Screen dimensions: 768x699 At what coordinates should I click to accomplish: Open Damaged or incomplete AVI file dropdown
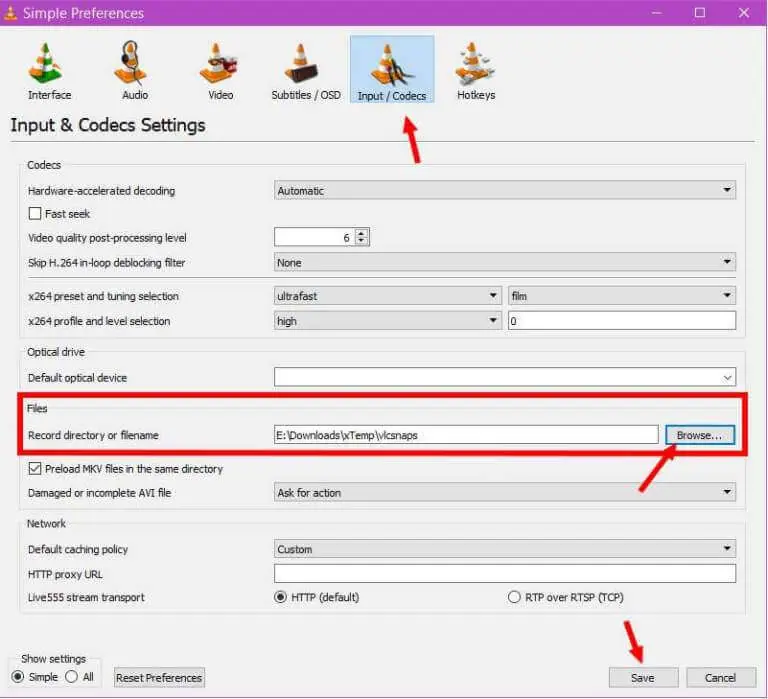coord(504,492)
